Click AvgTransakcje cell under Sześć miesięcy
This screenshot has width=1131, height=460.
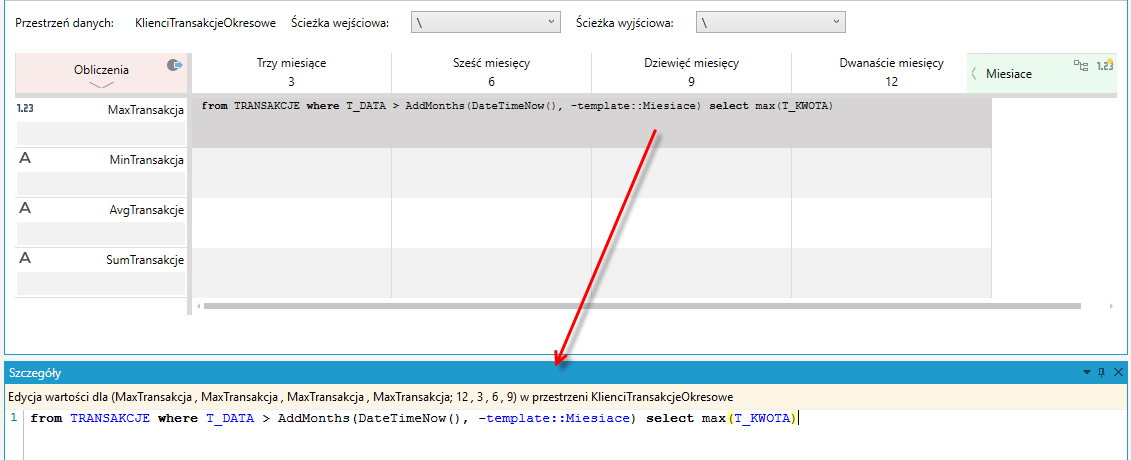click(x=491, y=222)
